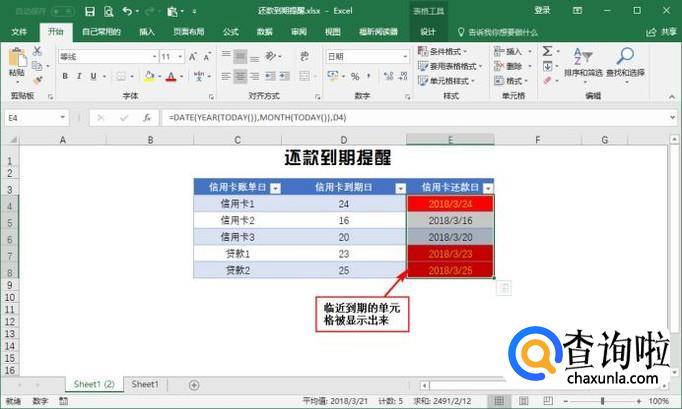This screenshot has width=682, height=409.
Task: Click the Copy icon in clipboard group
Action: 37,66
